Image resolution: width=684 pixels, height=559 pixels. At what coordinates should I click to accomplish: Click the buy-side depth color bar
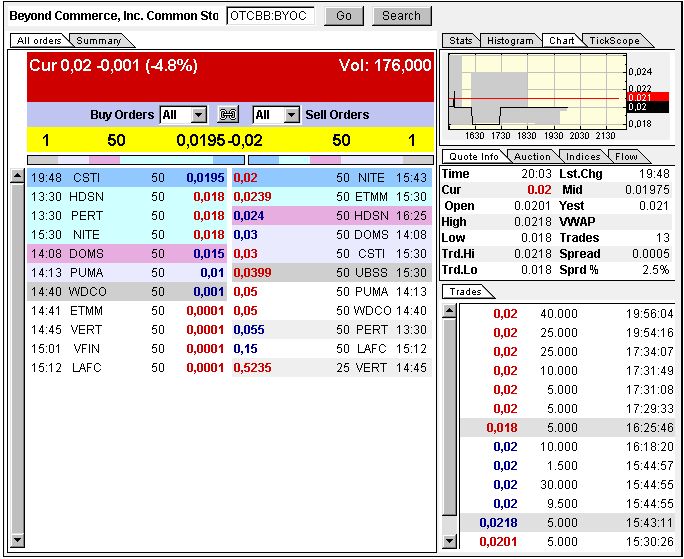pos(136,160)
